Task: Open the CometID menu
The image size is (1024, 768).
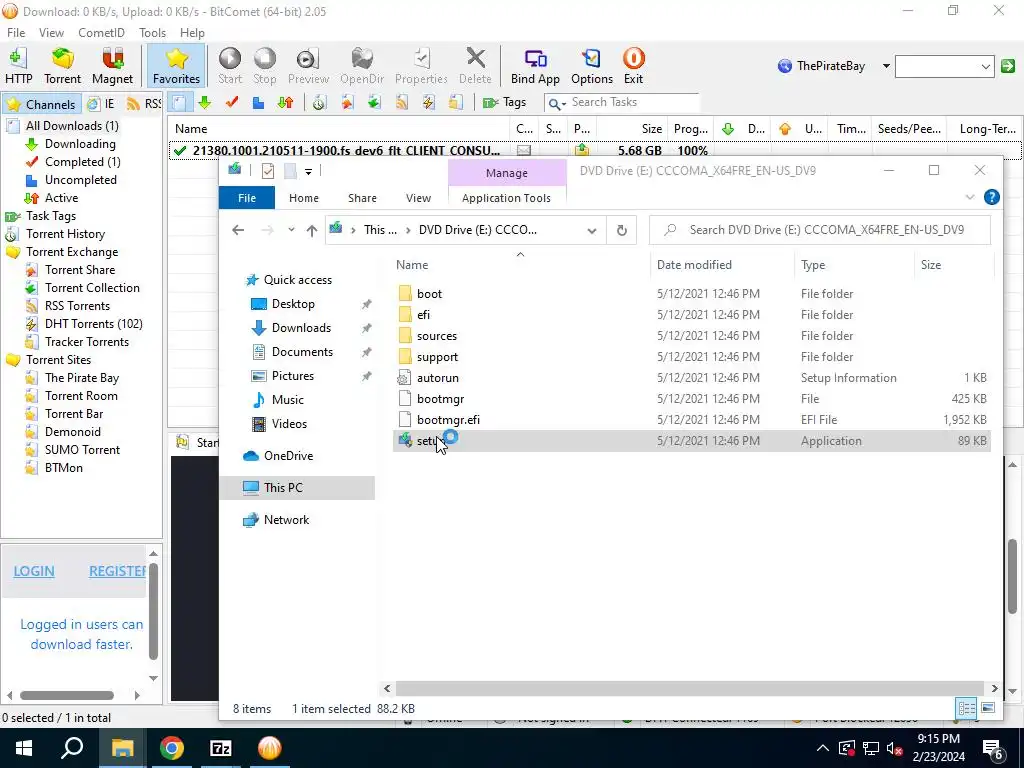Action: pyautogui.click(x=101, y=33)
